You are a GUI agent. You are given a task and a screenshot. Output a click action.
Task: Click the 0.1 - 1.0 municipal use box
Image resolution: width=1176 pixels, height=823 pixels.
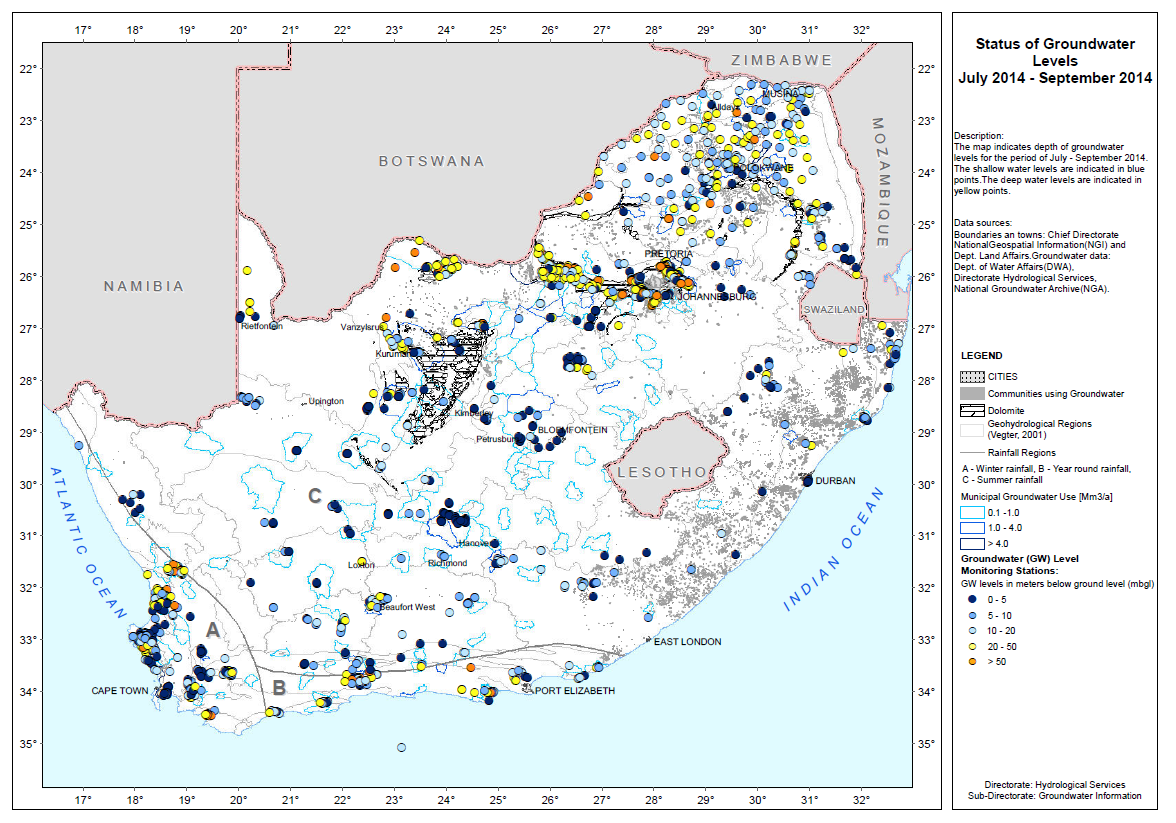pyautogui.click(x=973, y=512)
